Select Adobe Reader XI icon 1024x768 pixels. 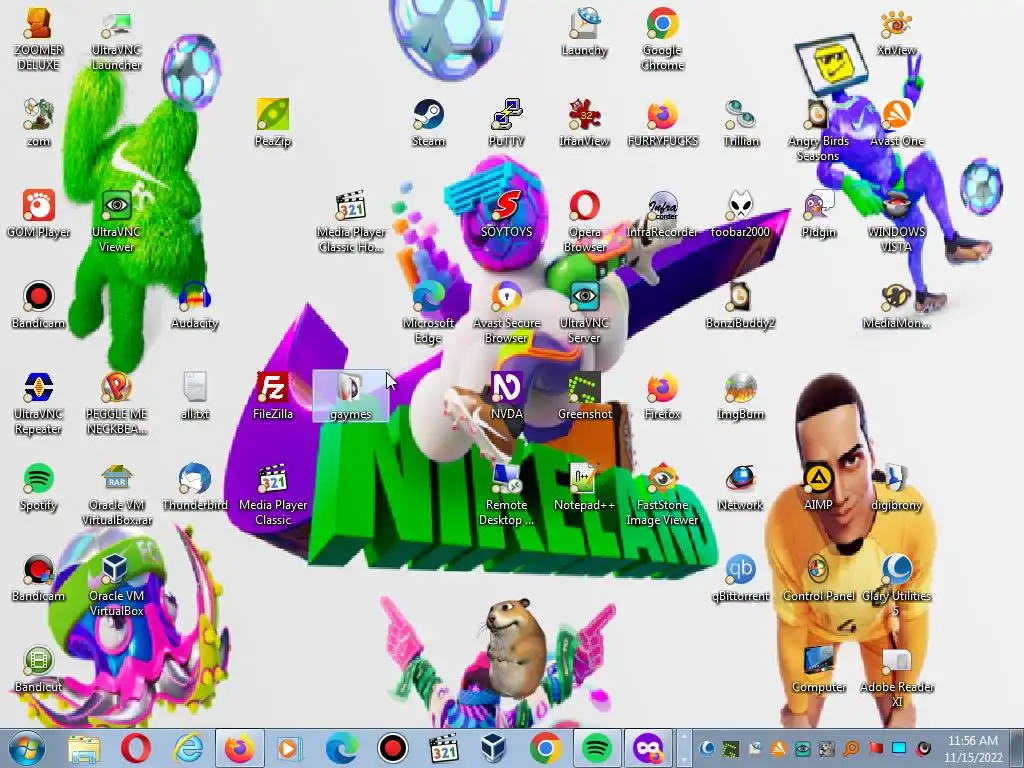pos(896,676)
